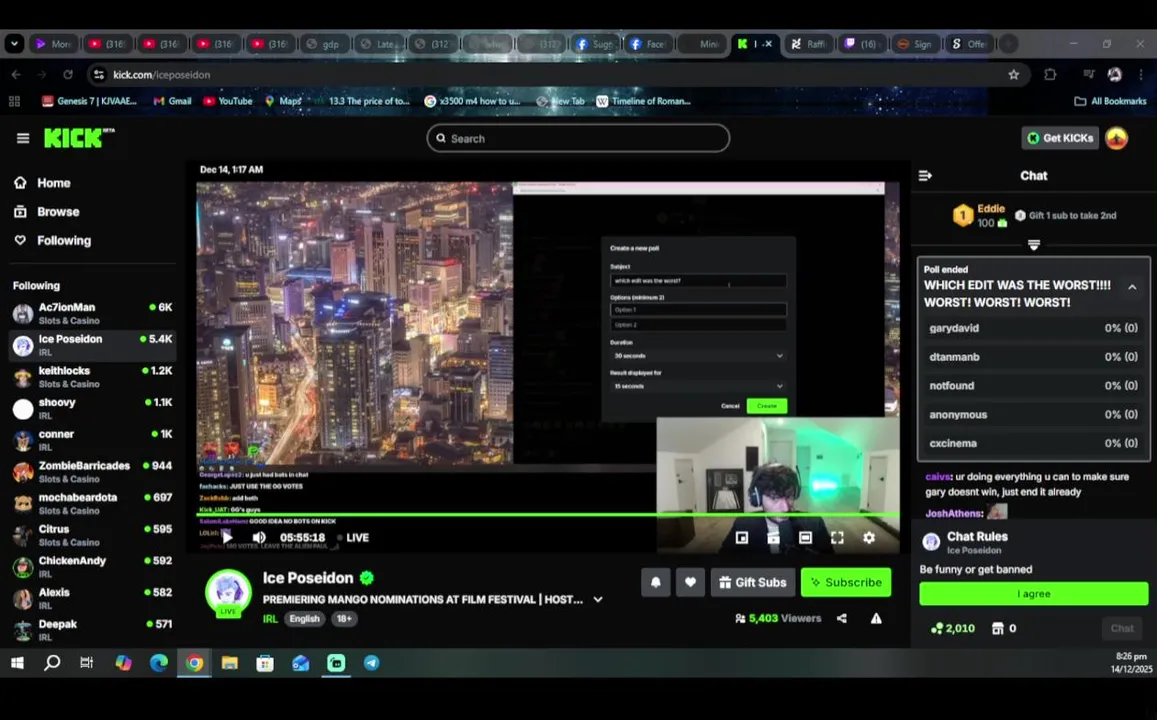Report the stream with warning triangle icon
The height and width of the screenshot is (720, 1157).
pyautogui.click(x=876, y=618)
